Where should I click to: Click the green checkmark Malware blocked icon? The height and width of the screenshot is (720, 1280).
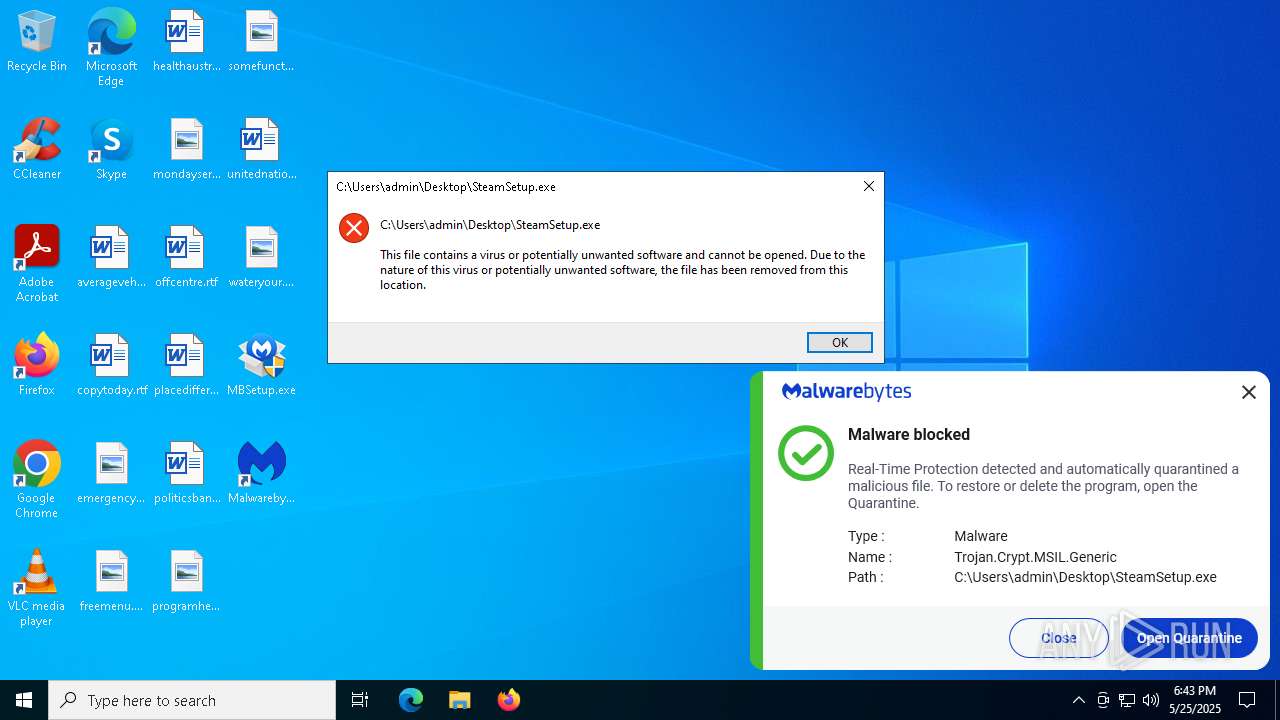806,453
